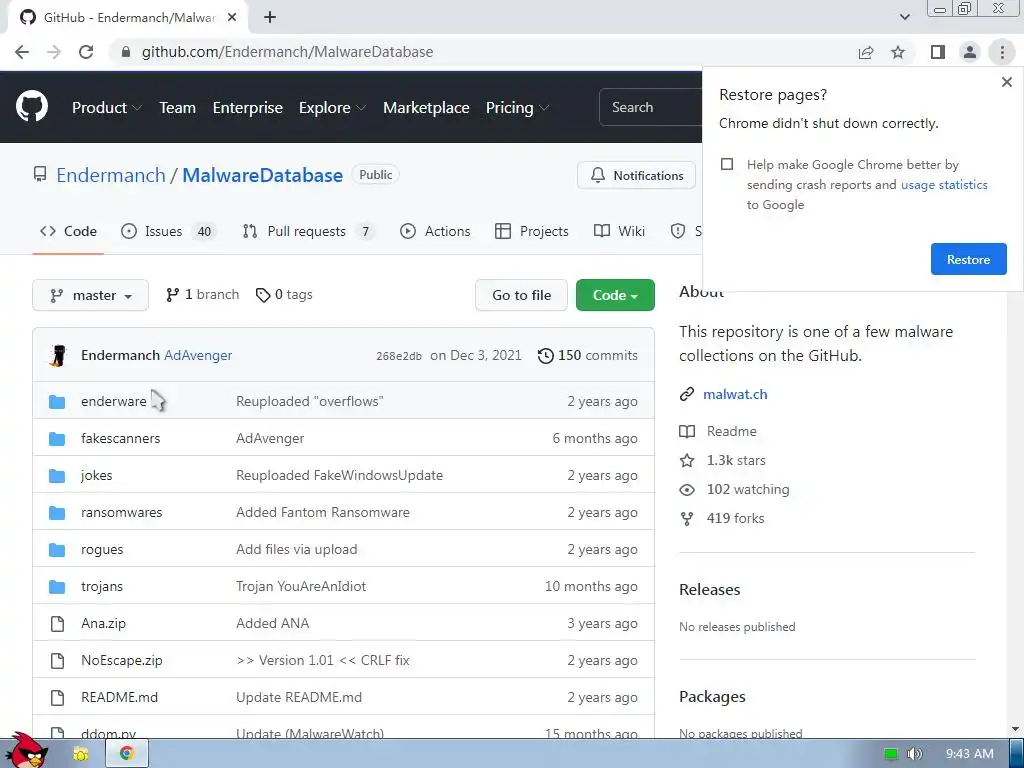1024x768 pixels.
Task: Click the GitHub search field
Action: click(x=650, y=107)
